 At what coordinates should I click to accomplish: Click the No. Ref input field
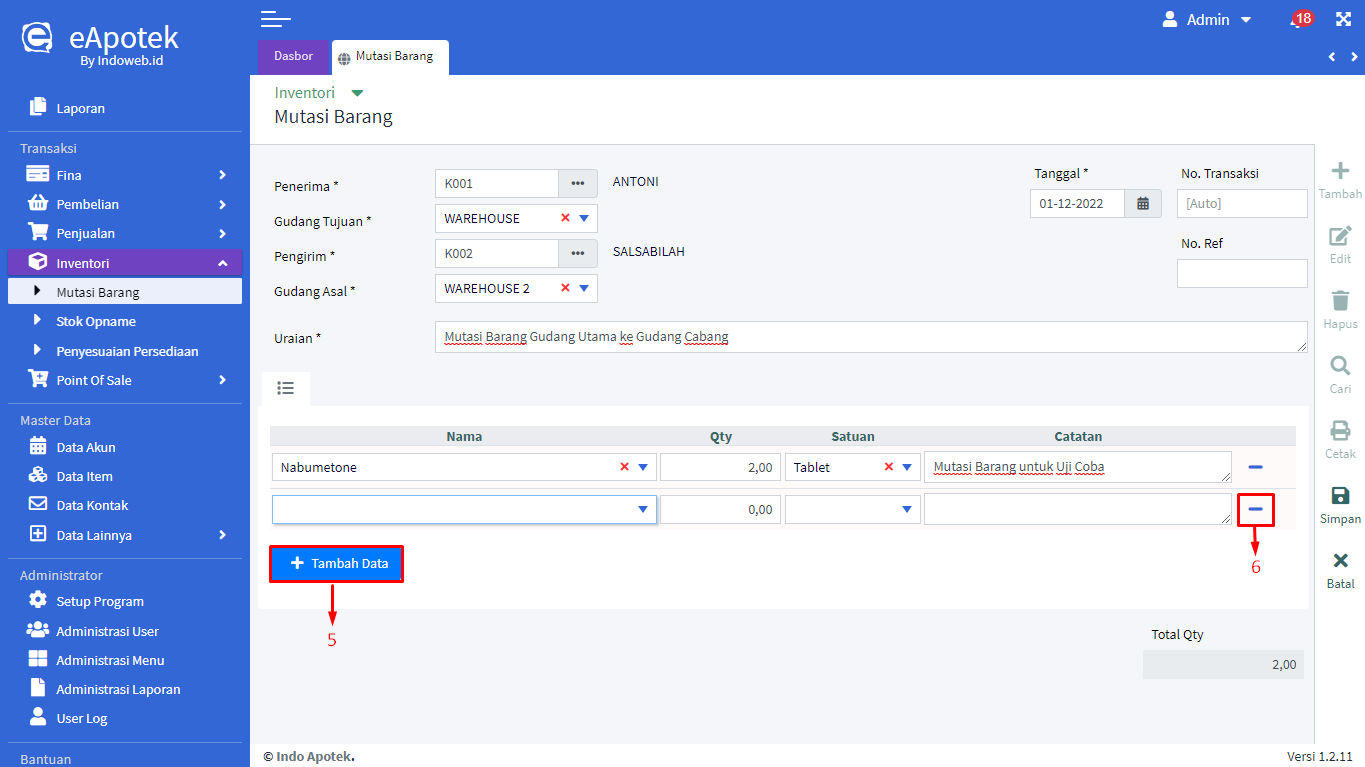1241,274
